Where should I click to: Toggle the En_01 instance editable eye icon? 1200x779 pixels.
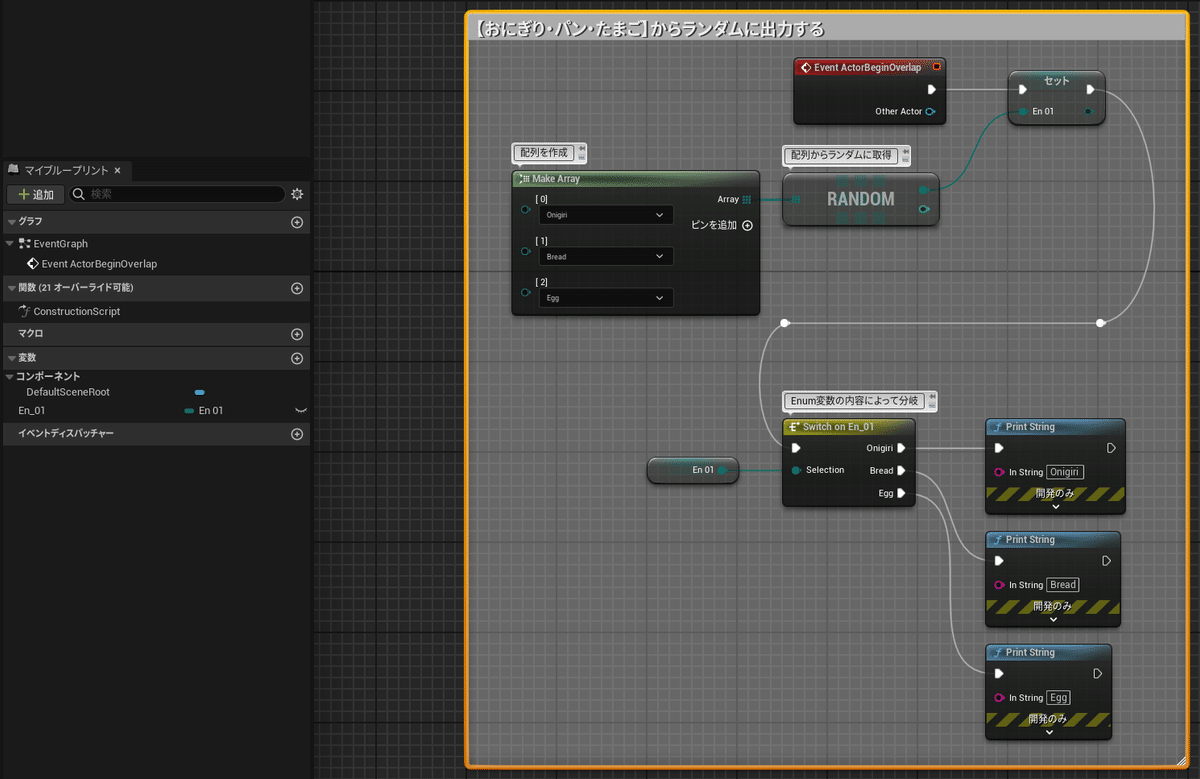[301, 409]
